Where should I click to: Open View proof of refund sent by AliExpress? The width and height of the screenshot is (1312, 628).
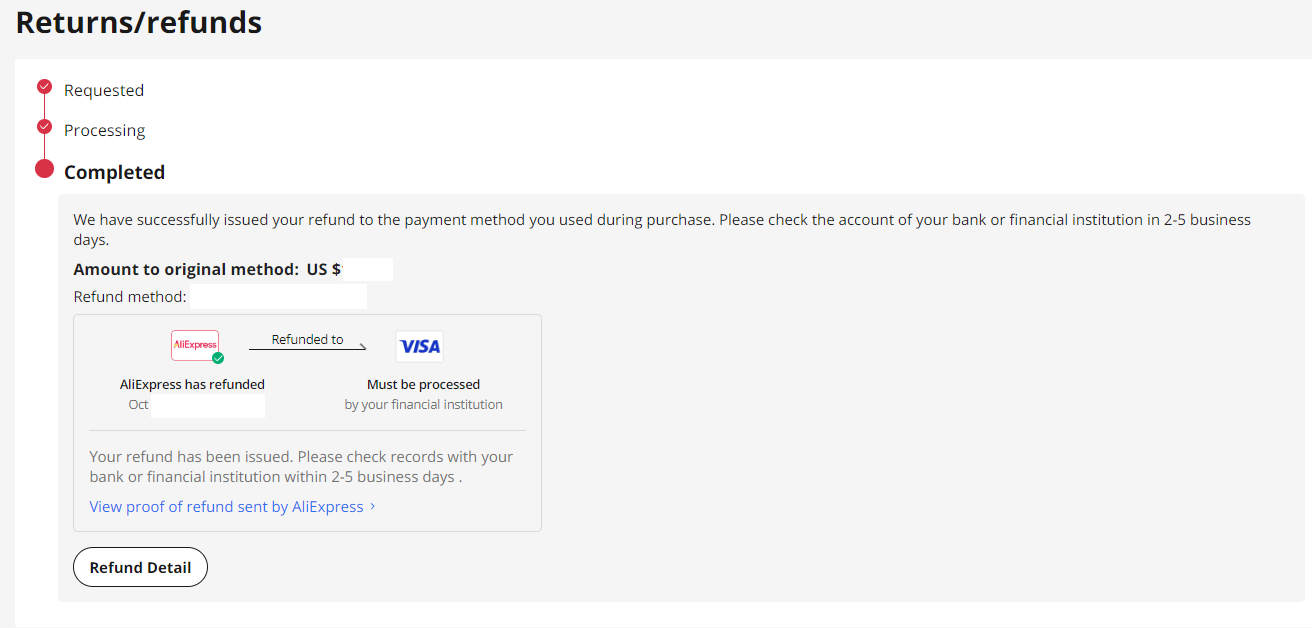[226, 506]
